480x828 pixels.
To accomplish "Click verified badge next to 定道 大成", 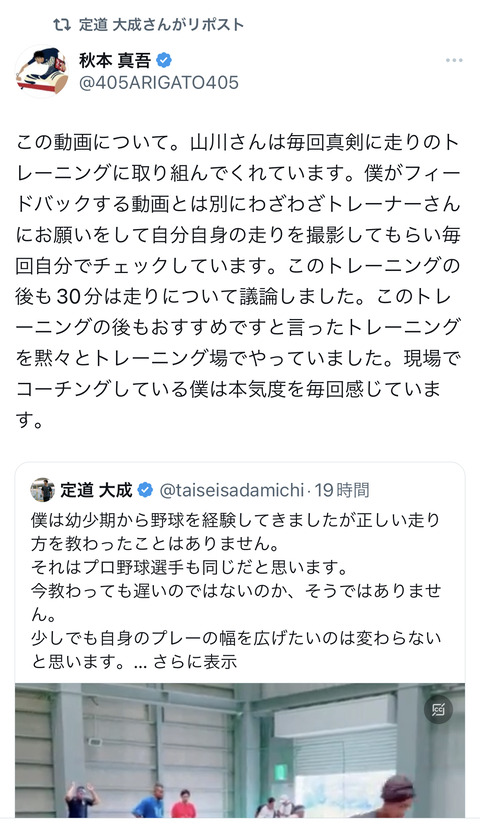I will [145, 490].
